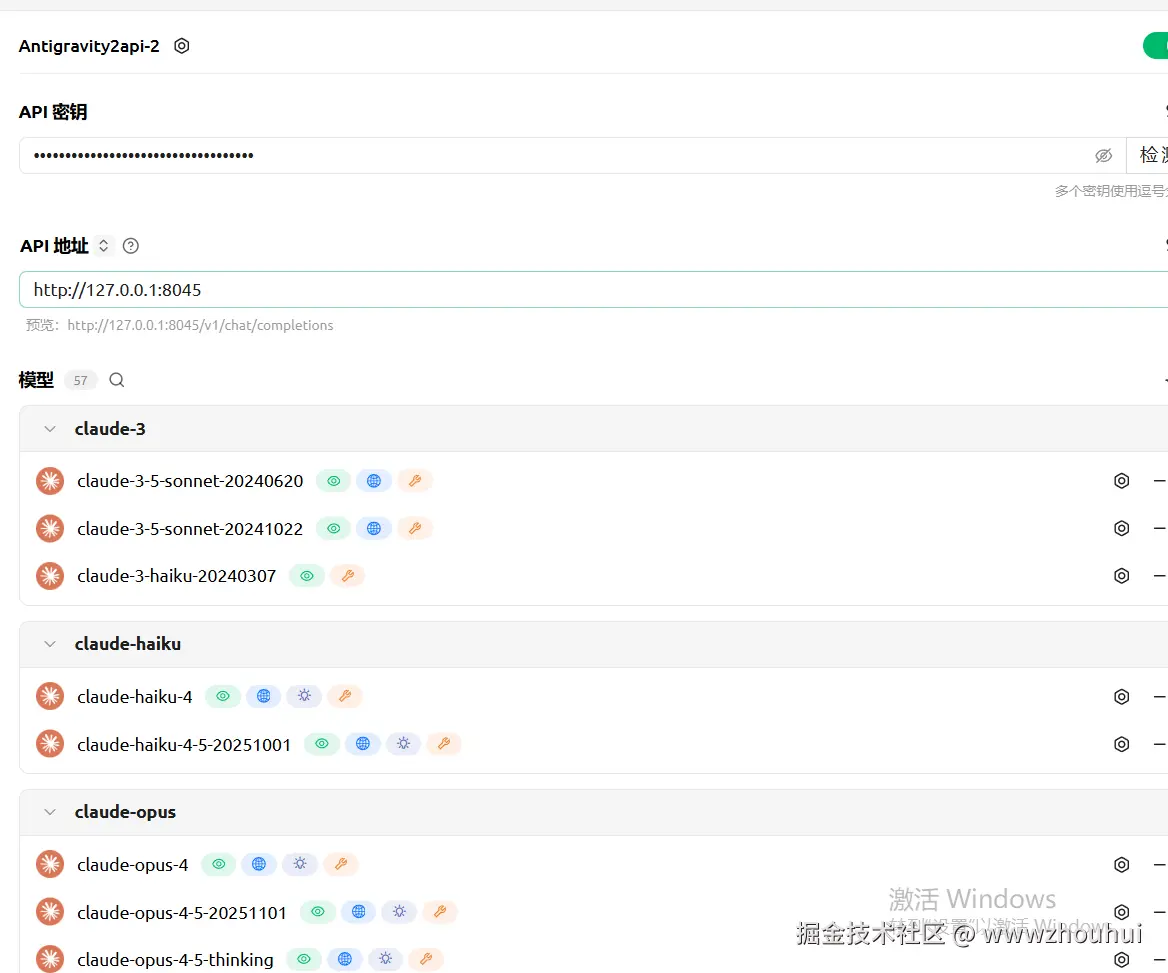Open settings for claude-3-5-sonnet-20241022
Viewport: 1168px width, 973px height.
pos(1121,528)
